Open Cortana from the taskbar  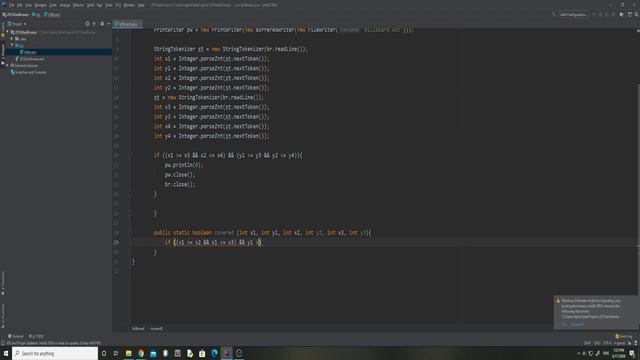[104, 353]
